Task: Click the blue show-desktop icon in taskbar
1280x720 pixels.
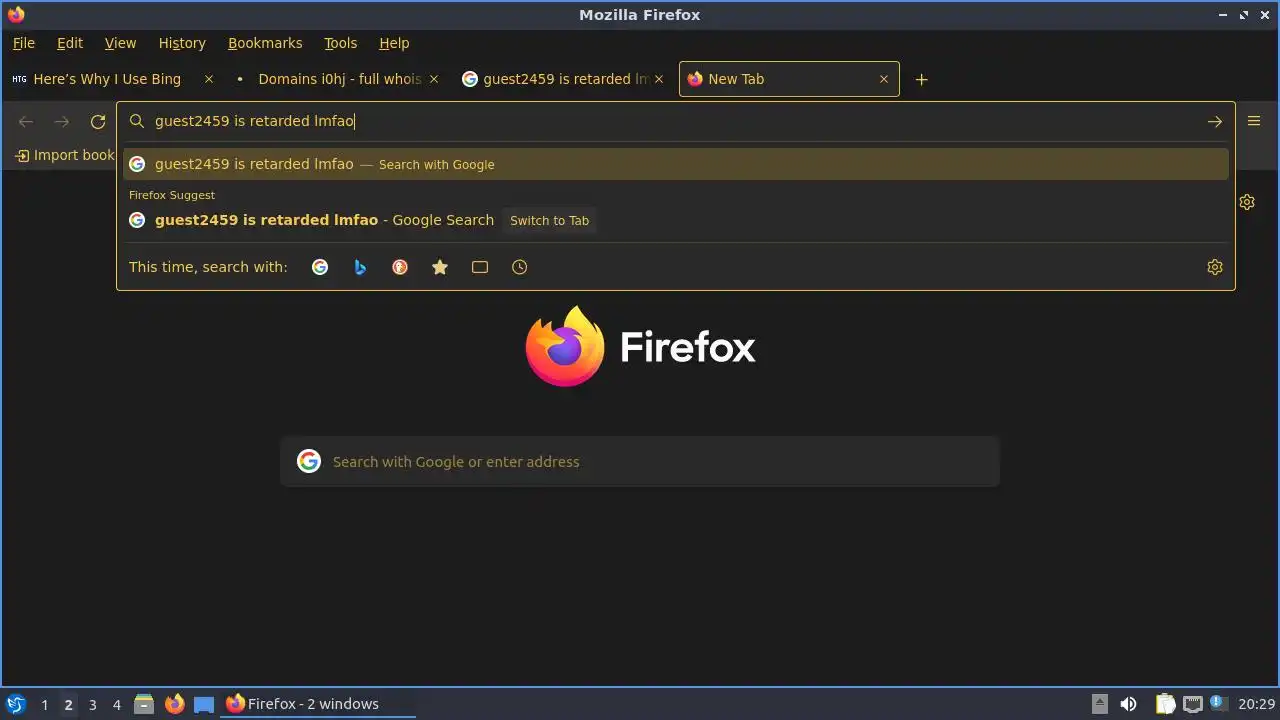Action: point(204,704)
